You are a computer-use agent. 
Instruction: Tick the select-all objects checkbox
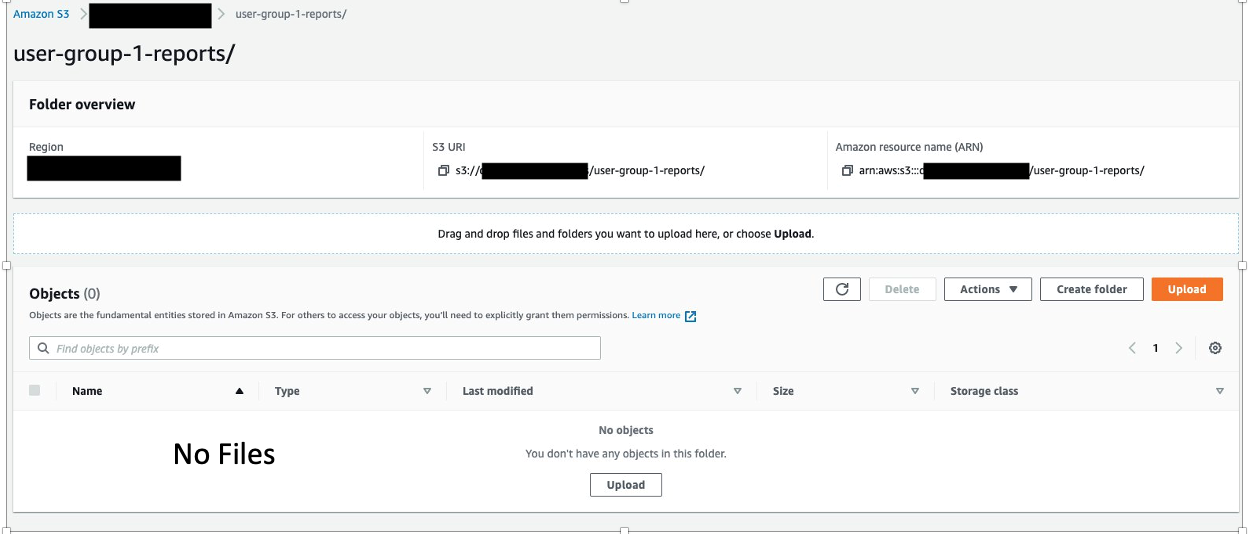pos(35,391)
